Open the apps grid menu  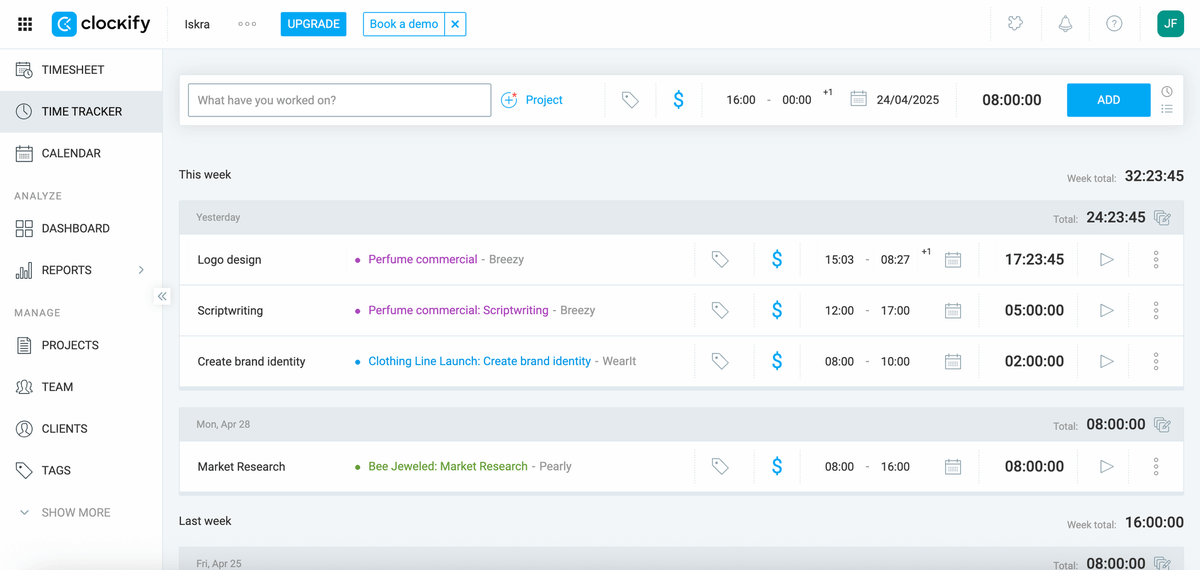pos(25,24)
